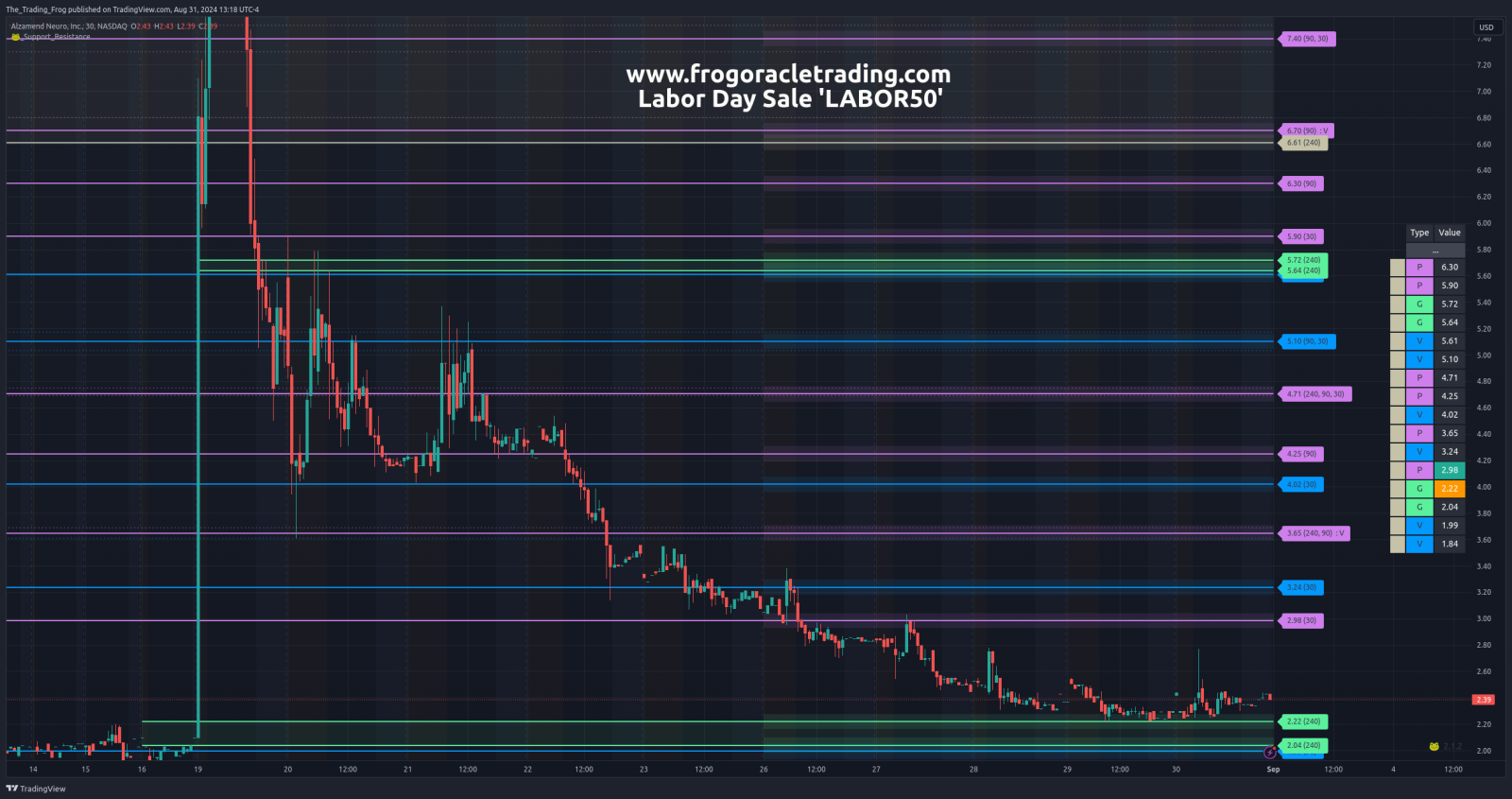Click the red 2.39 current price label
This screenshot has height=799, width=1512.
tap(1483, 700)
